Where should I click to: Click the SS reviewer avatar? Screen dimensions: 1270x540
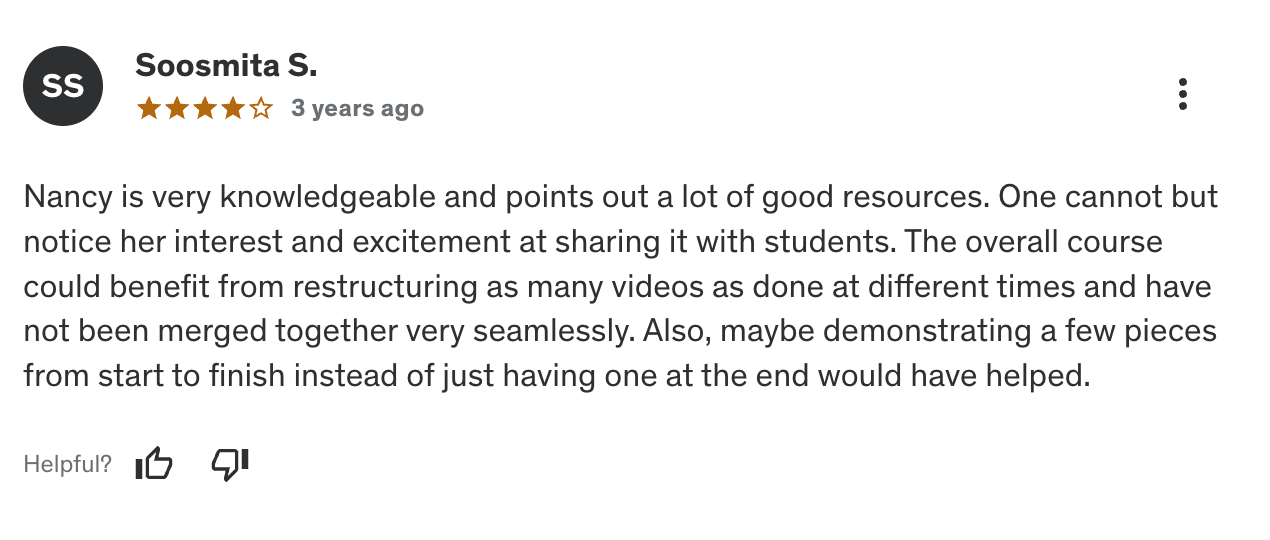(63, 87)
